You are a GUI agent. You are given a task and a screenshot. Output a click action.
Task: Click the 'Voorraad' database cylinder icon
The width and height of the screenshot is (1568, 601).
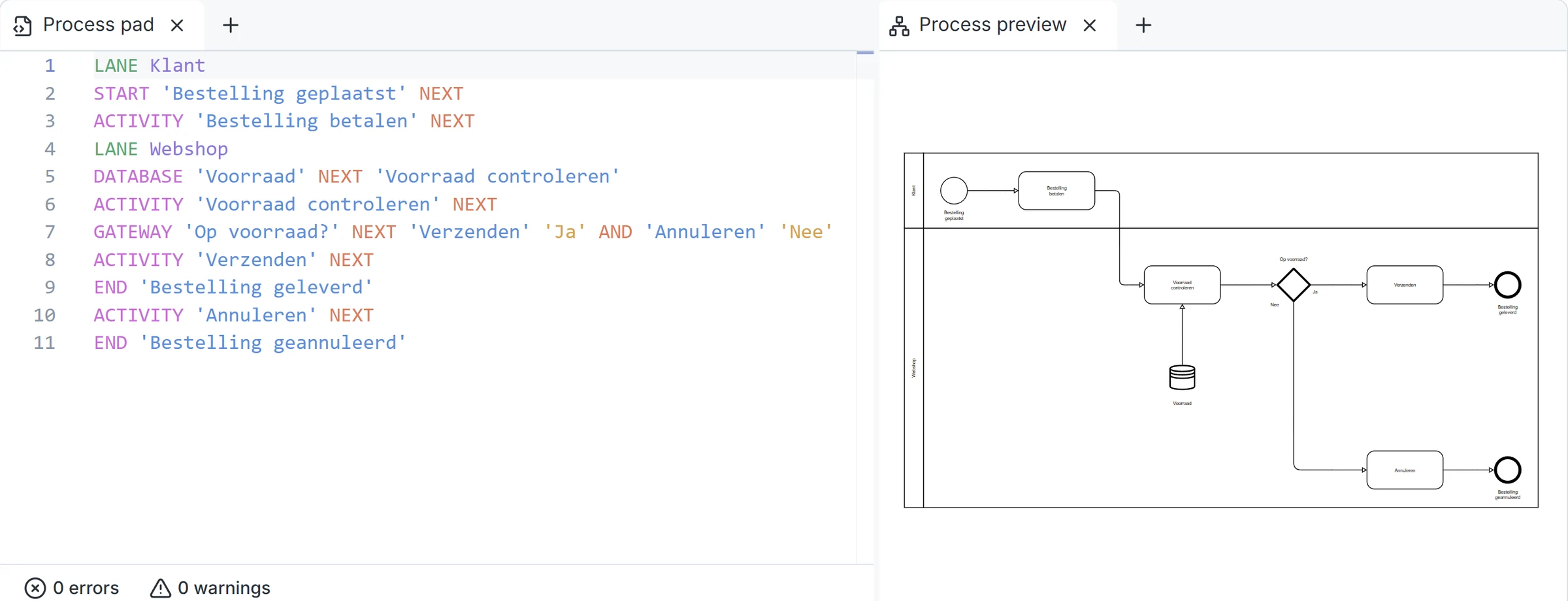pos(1182,378)
